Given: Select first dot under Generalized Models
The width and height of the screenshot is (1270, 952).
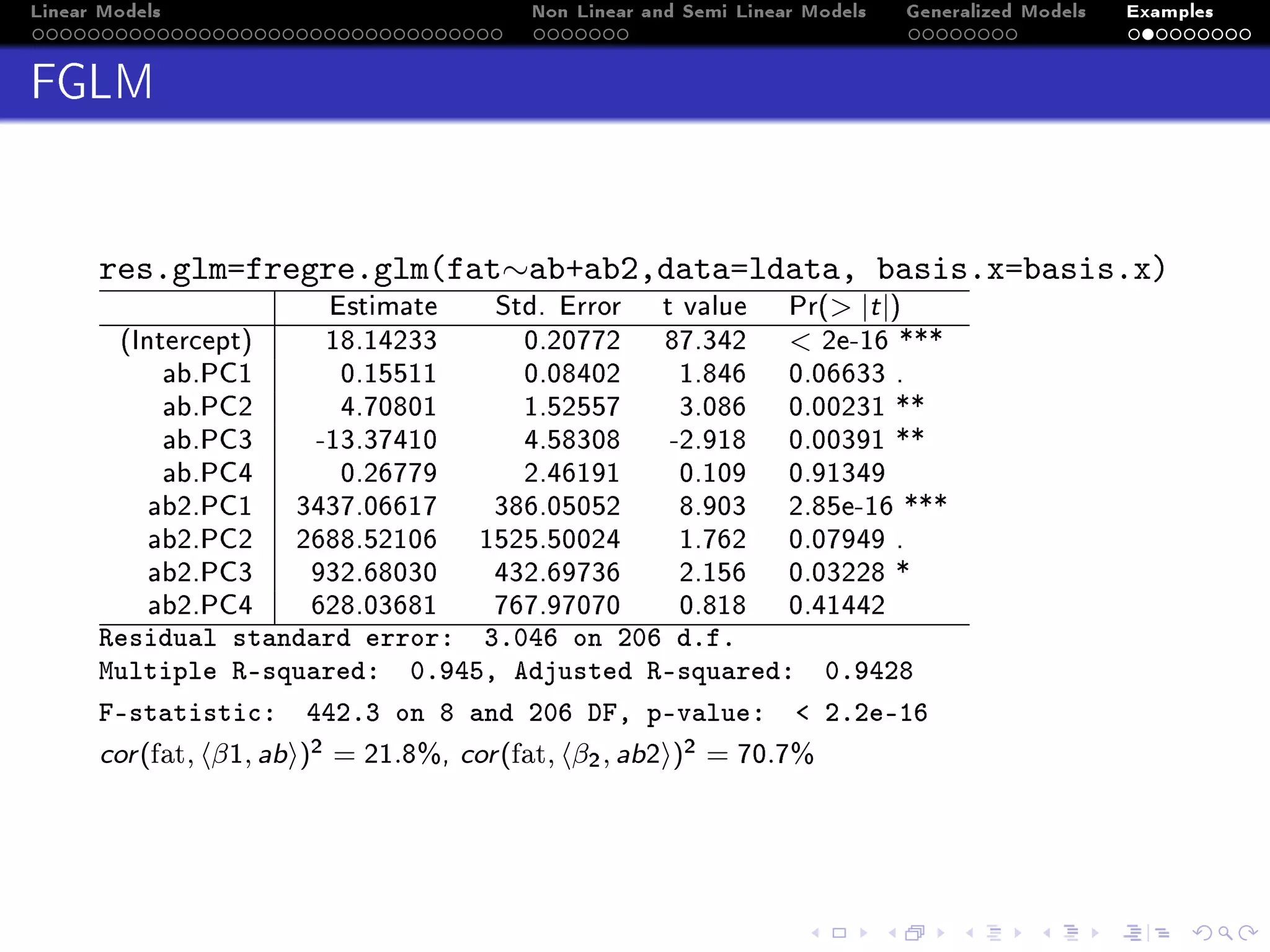Looking at the screenshot, I should (913, 35).
